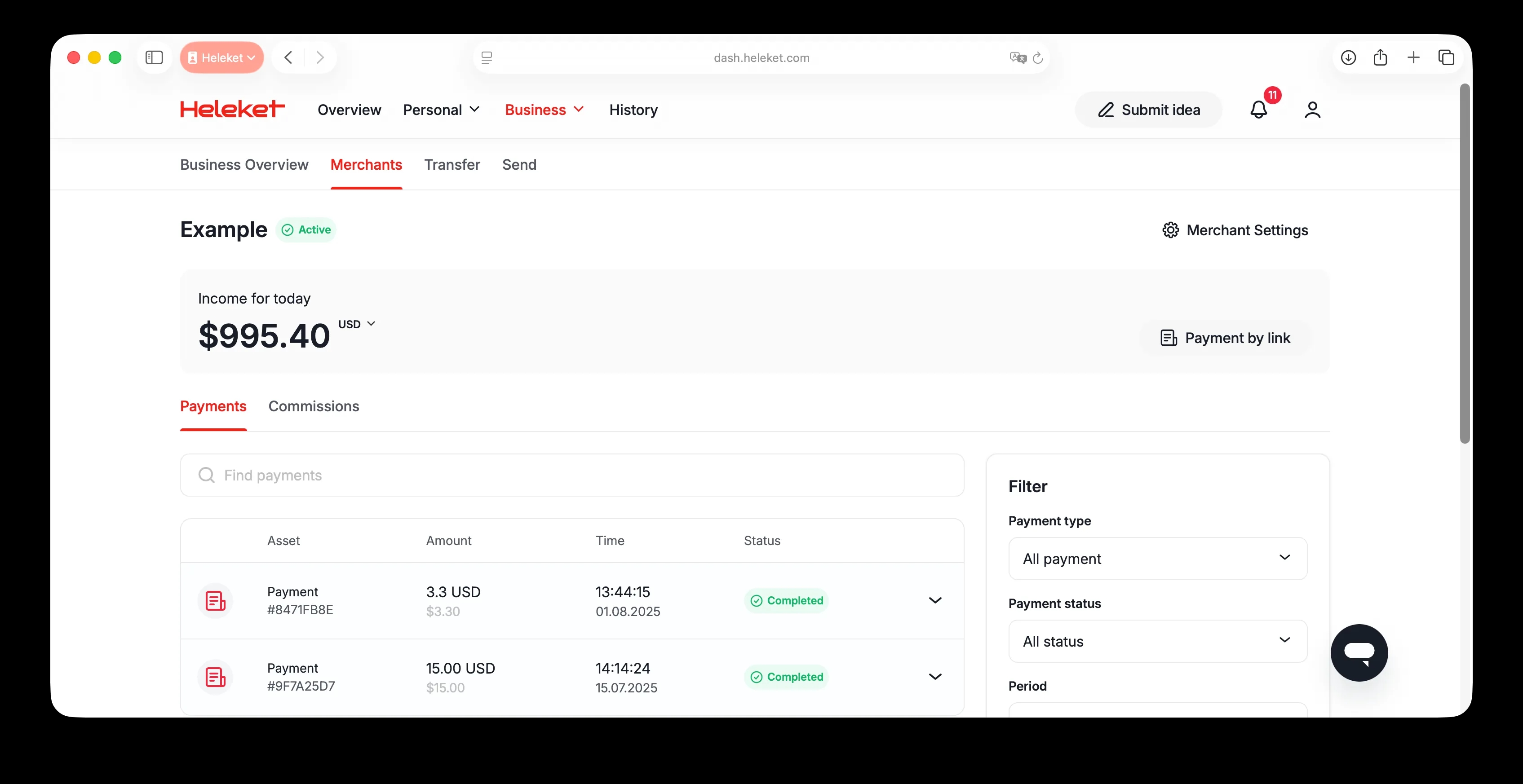Screen dimensions: 1523x784
Task: Go to Business Overview
Action: (244, 165)
